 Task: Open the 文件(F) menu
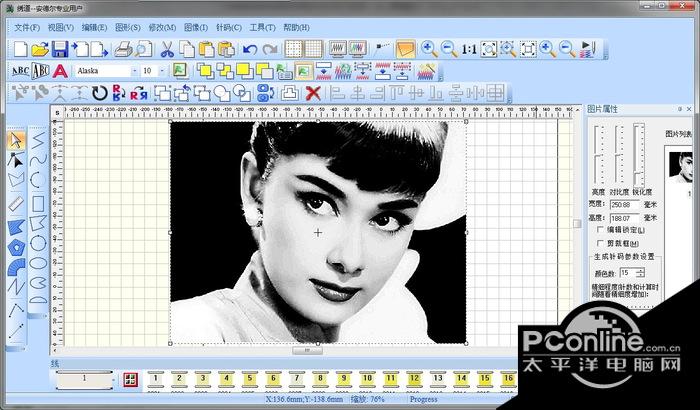(27, 27)
